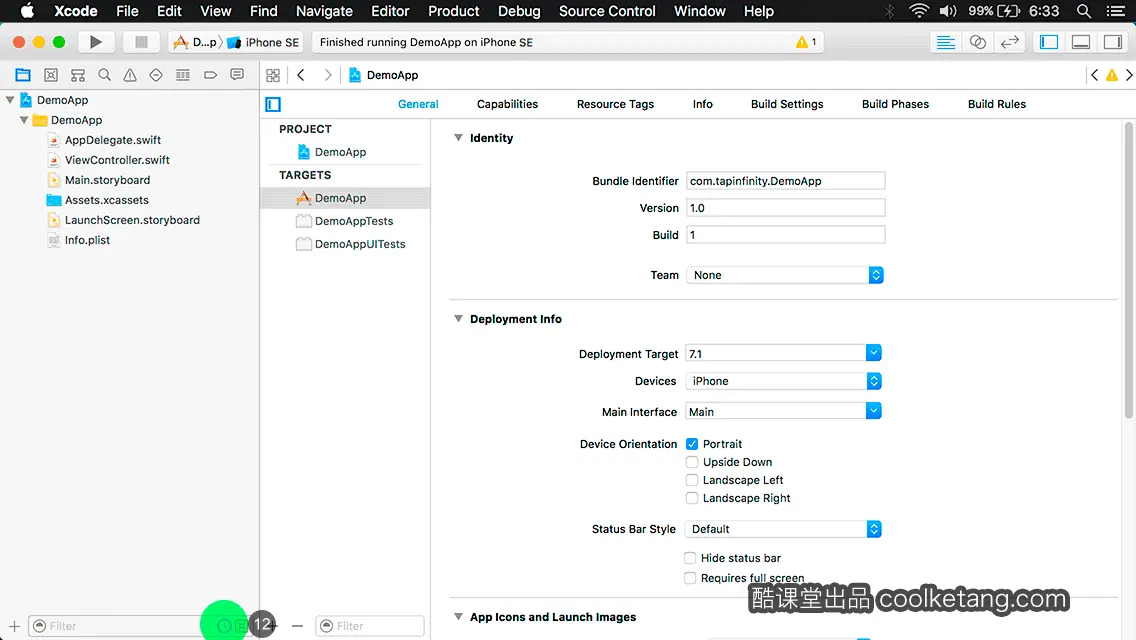Select the DemoAppTests target
The height and width of the screenshot is (640, 1136).
click(345, 221)
